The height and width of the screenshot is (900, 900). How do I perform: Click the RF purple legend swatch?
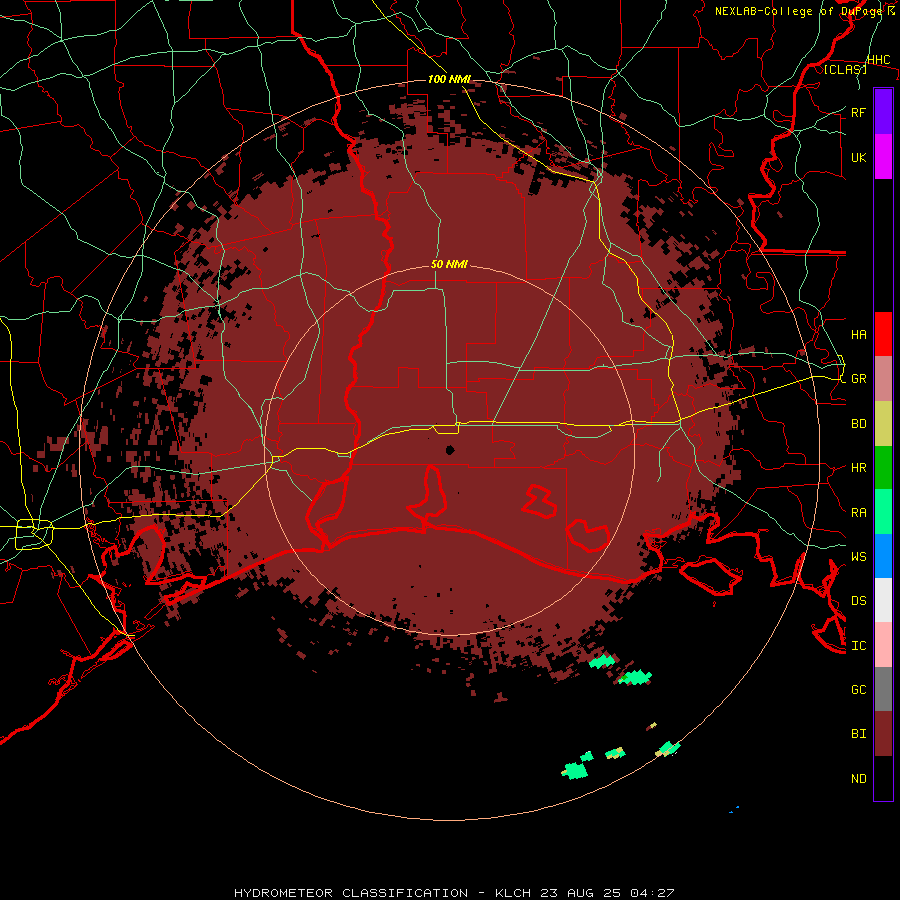click(883, 112)
